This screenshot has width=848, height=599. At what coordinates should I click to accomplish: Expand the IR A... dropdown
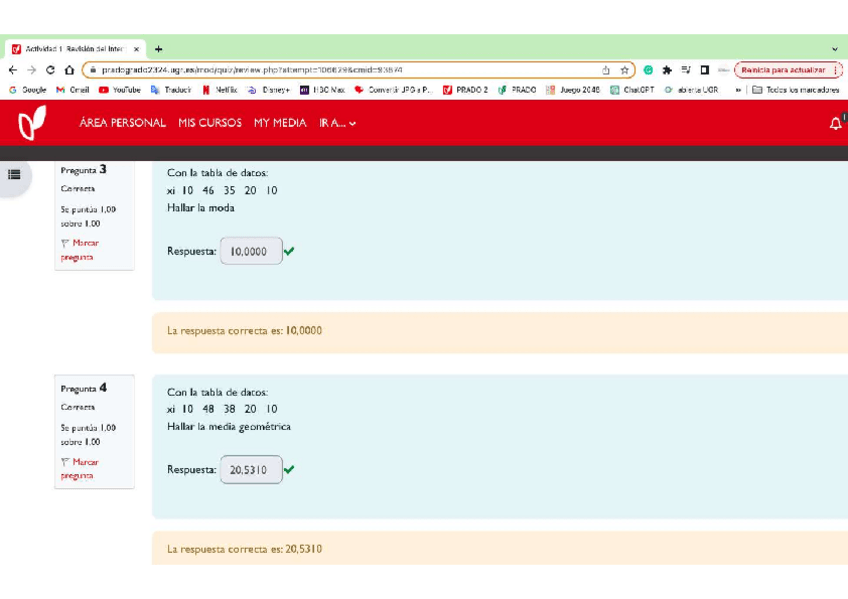coord(337,123)
